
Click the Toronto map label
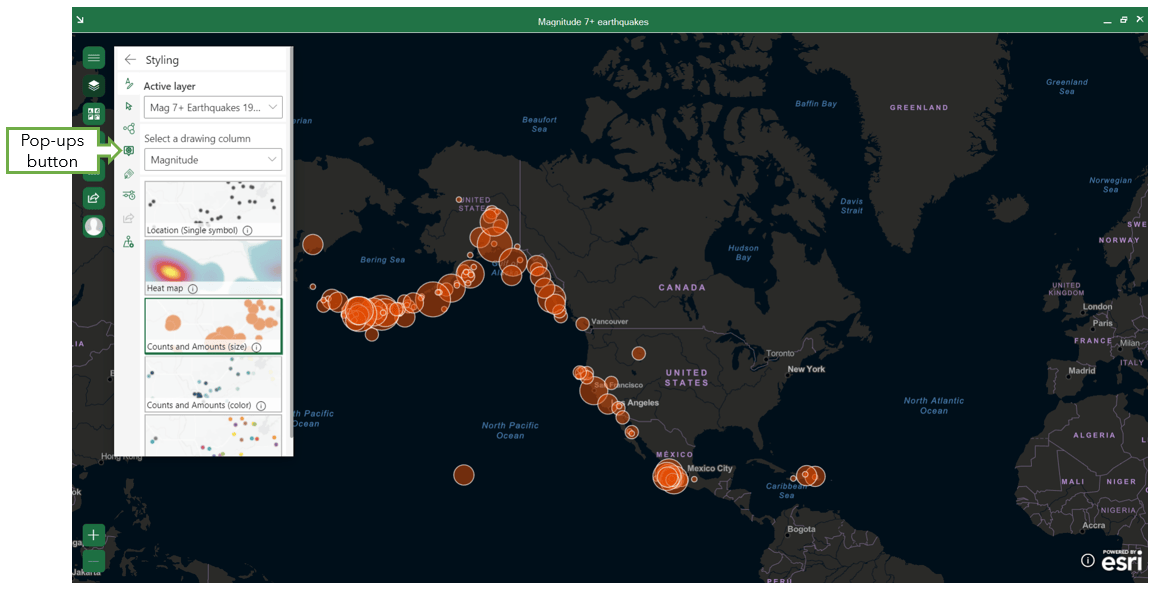tap(780, 354)
